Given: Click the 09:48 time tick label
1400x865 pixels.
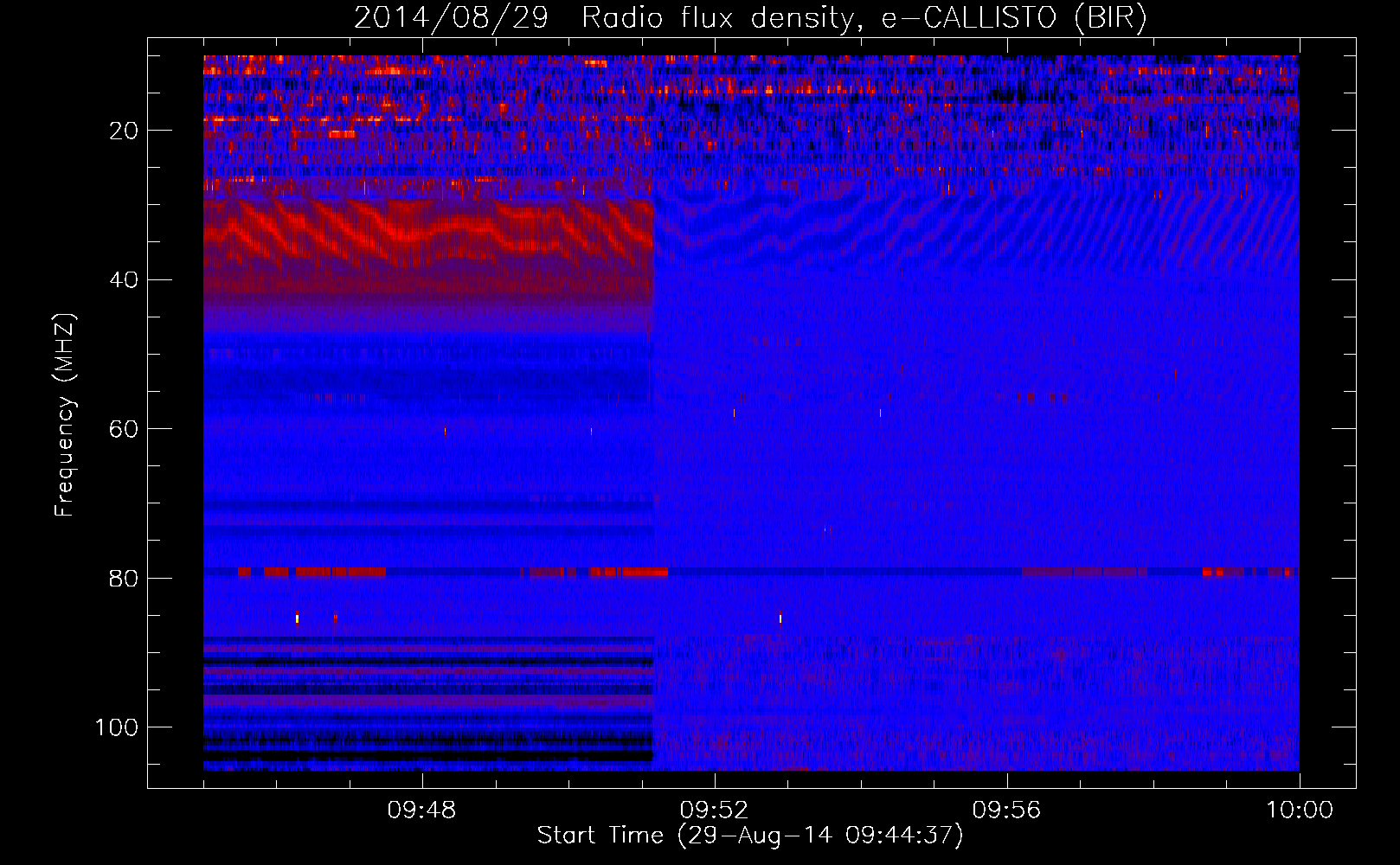Looking at the screenshot, I should [x=421, y=811].
